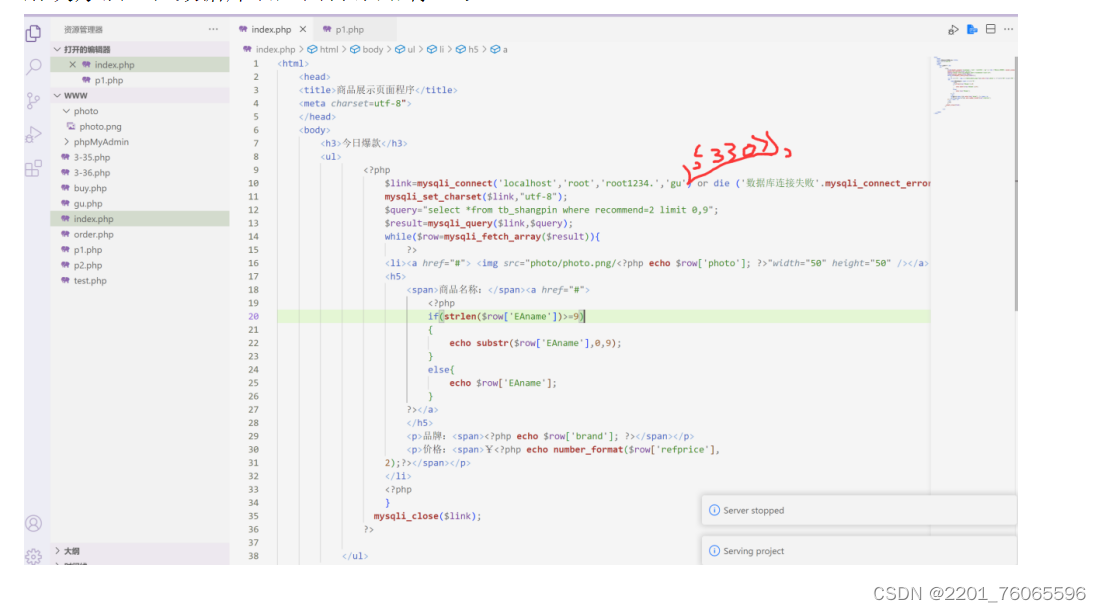Open editor more actions ellipsis menu
This screenshot has width=1101, height=612.
coord(1008,29)
